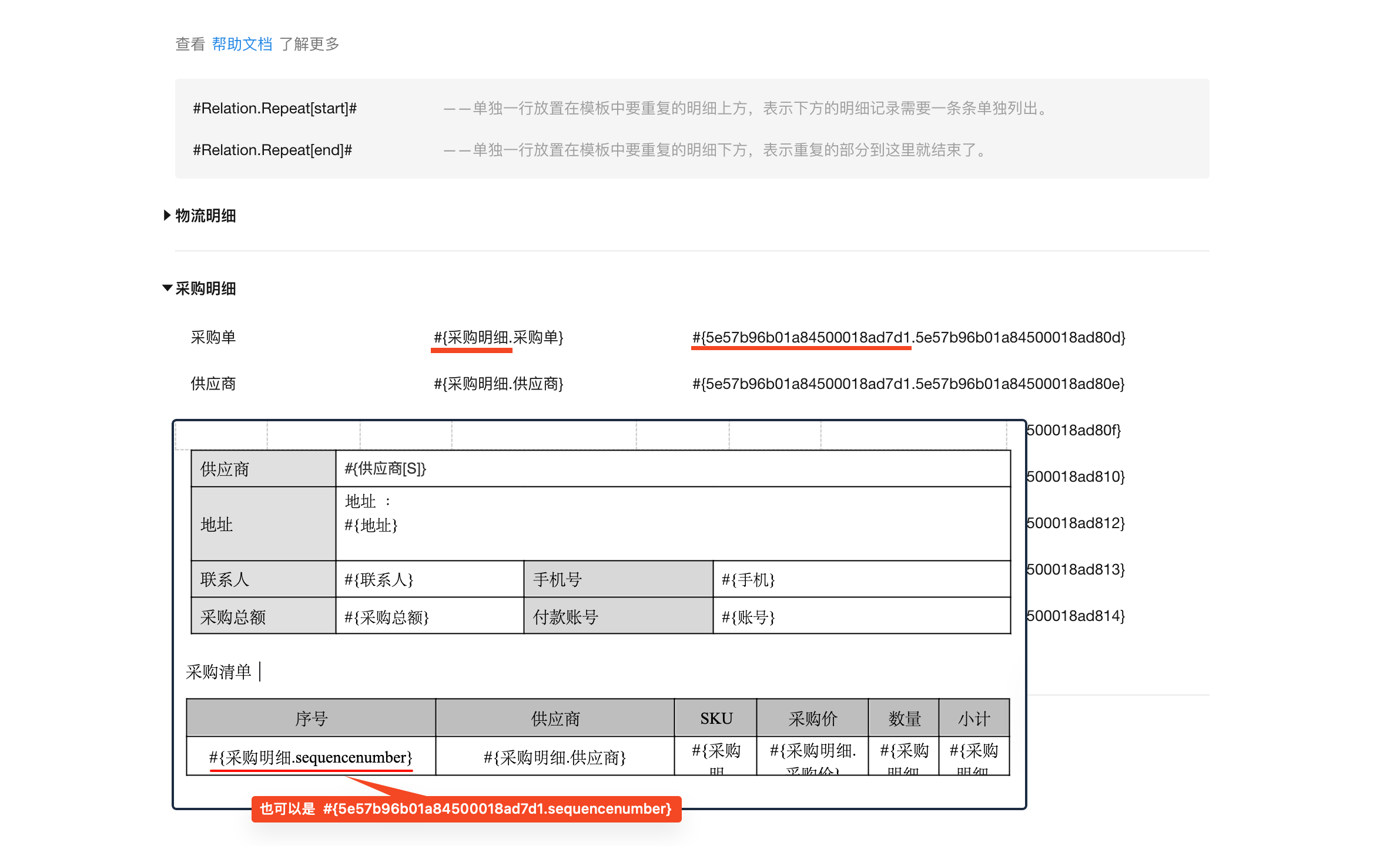Click the #Relation.Repeat[end]# code text
The image size is (1400, 846).
click(272, 150)
